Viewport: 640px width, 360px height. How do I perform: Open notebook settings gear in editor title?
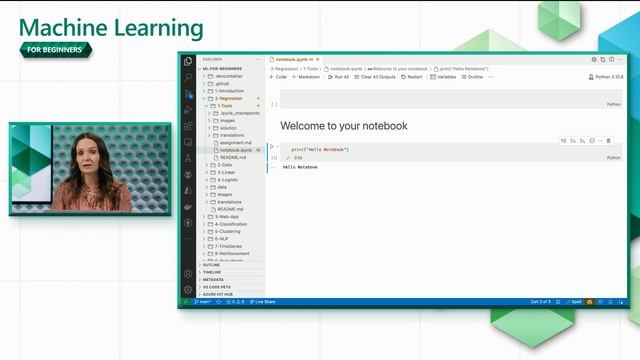(x=594, y=60)
